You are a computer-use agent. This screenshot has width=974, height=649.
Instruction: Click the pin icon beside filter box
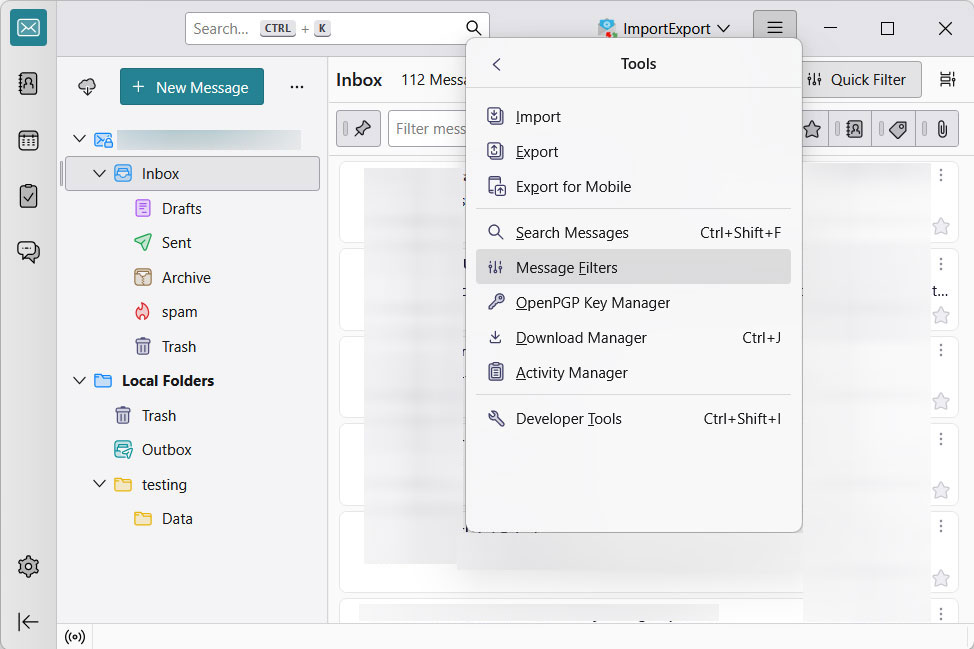click(x=358, y=129)
